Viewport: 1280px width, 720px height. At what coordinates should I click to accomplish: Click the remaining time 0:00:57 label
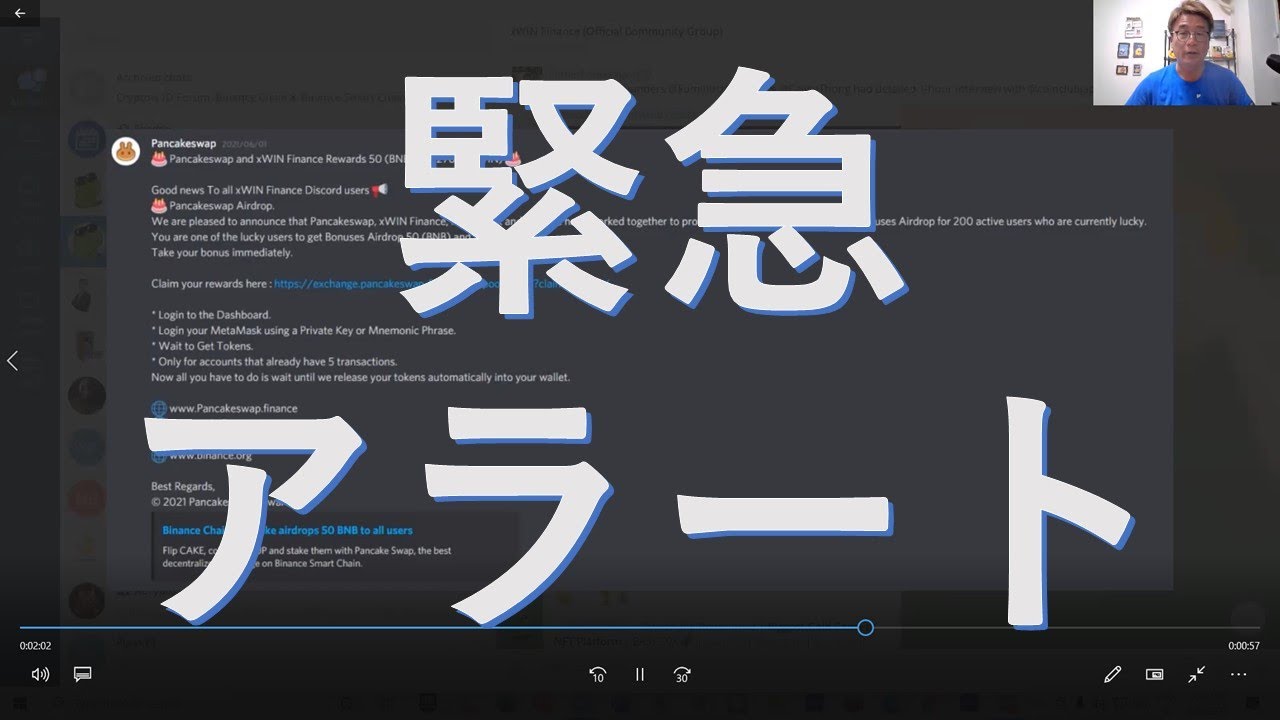[x=1244, y=646]
